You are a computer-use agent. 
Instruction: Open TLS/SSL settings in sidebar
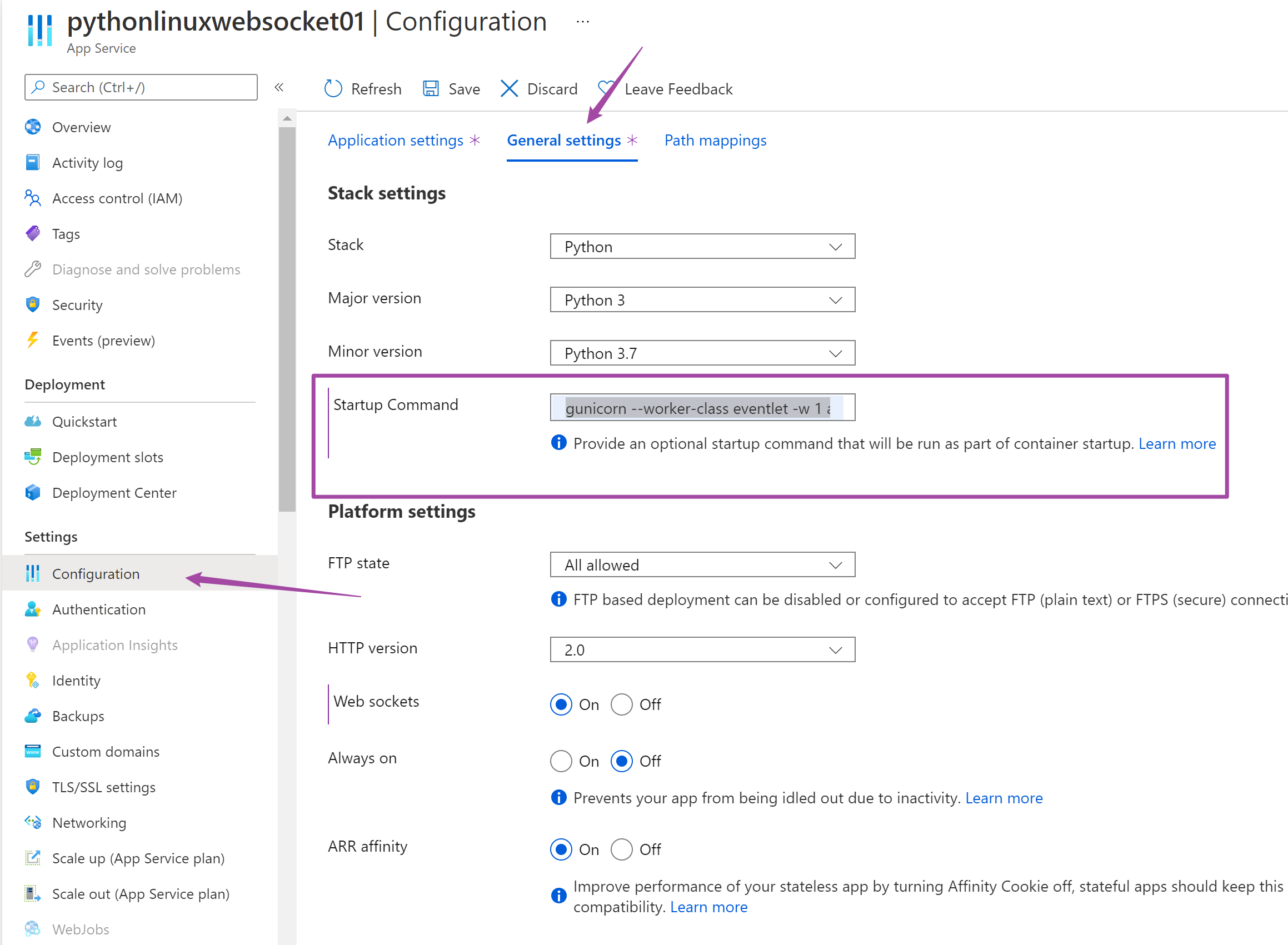coord(103,787)
